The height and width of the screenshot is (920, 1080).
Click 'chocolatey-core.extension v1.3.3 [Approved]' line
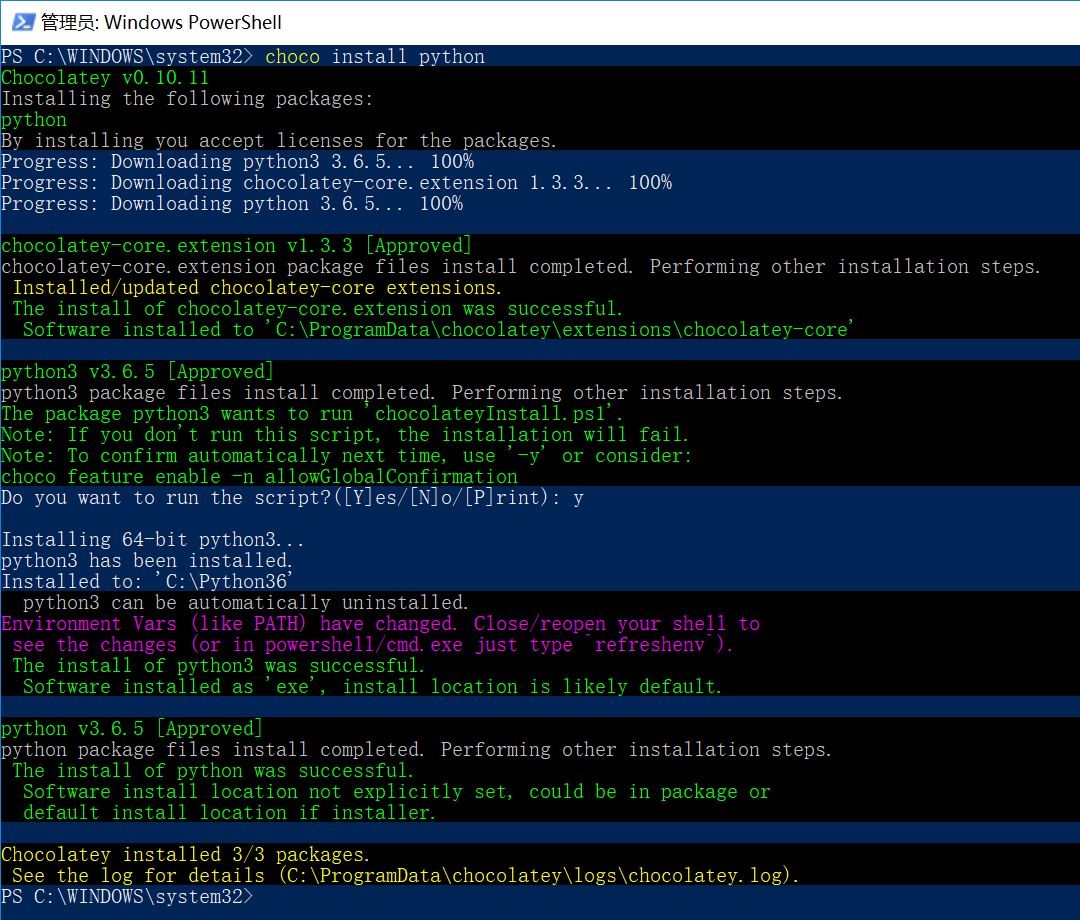[x=236, y=246]
